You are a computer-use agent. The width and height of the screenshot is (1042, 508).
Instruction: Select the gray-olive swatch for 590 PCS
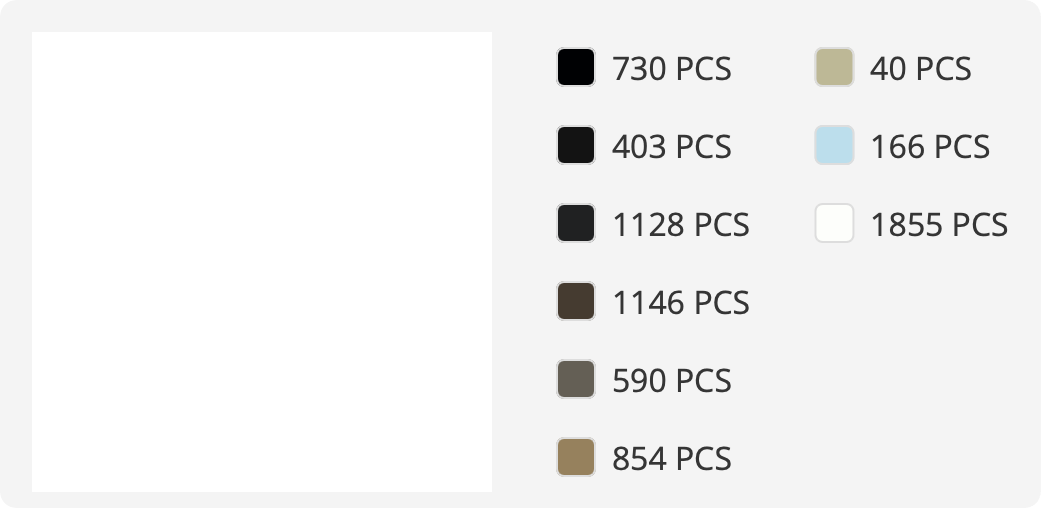[575, 379]
